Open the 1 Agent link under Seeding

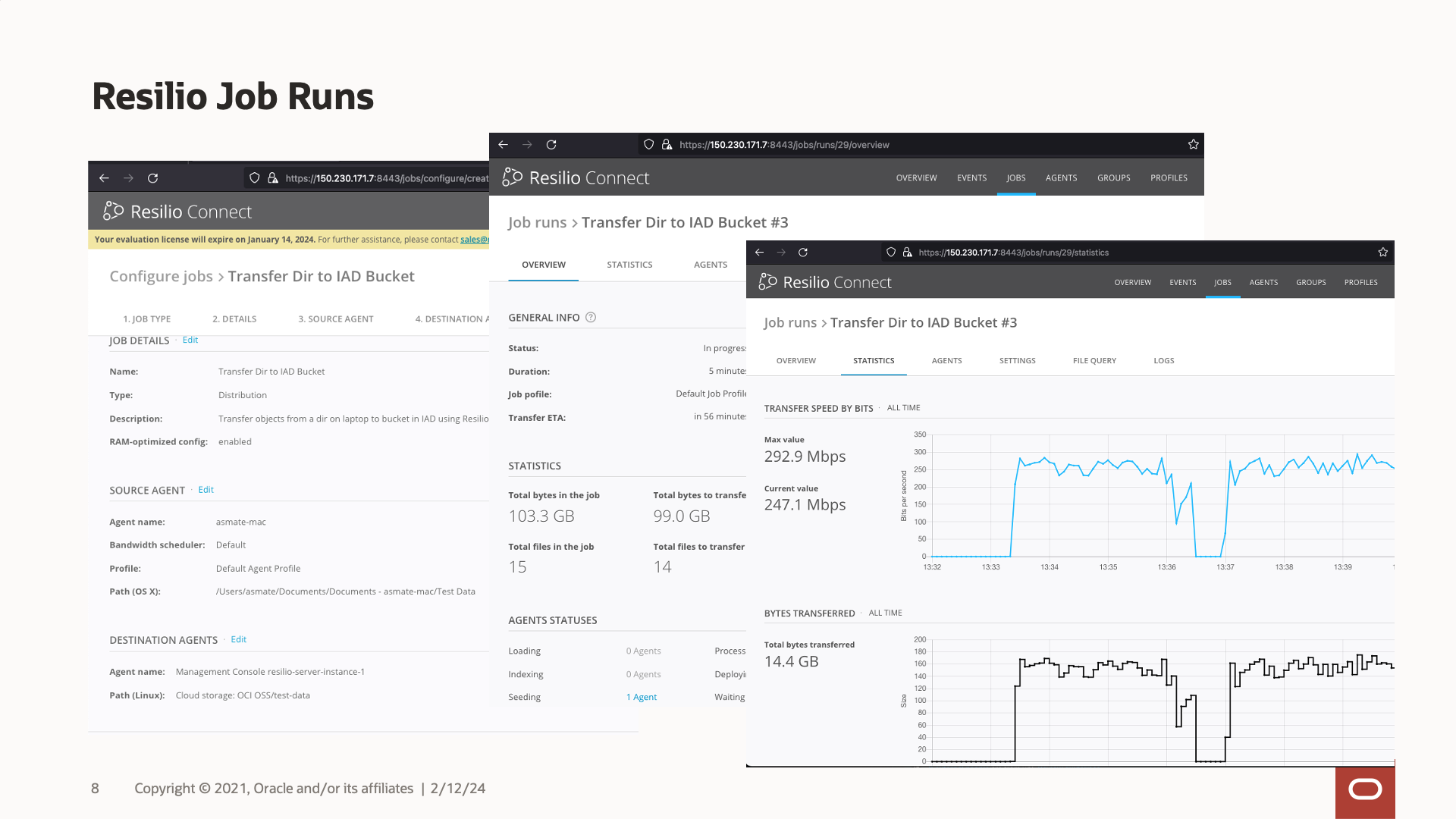642,696
